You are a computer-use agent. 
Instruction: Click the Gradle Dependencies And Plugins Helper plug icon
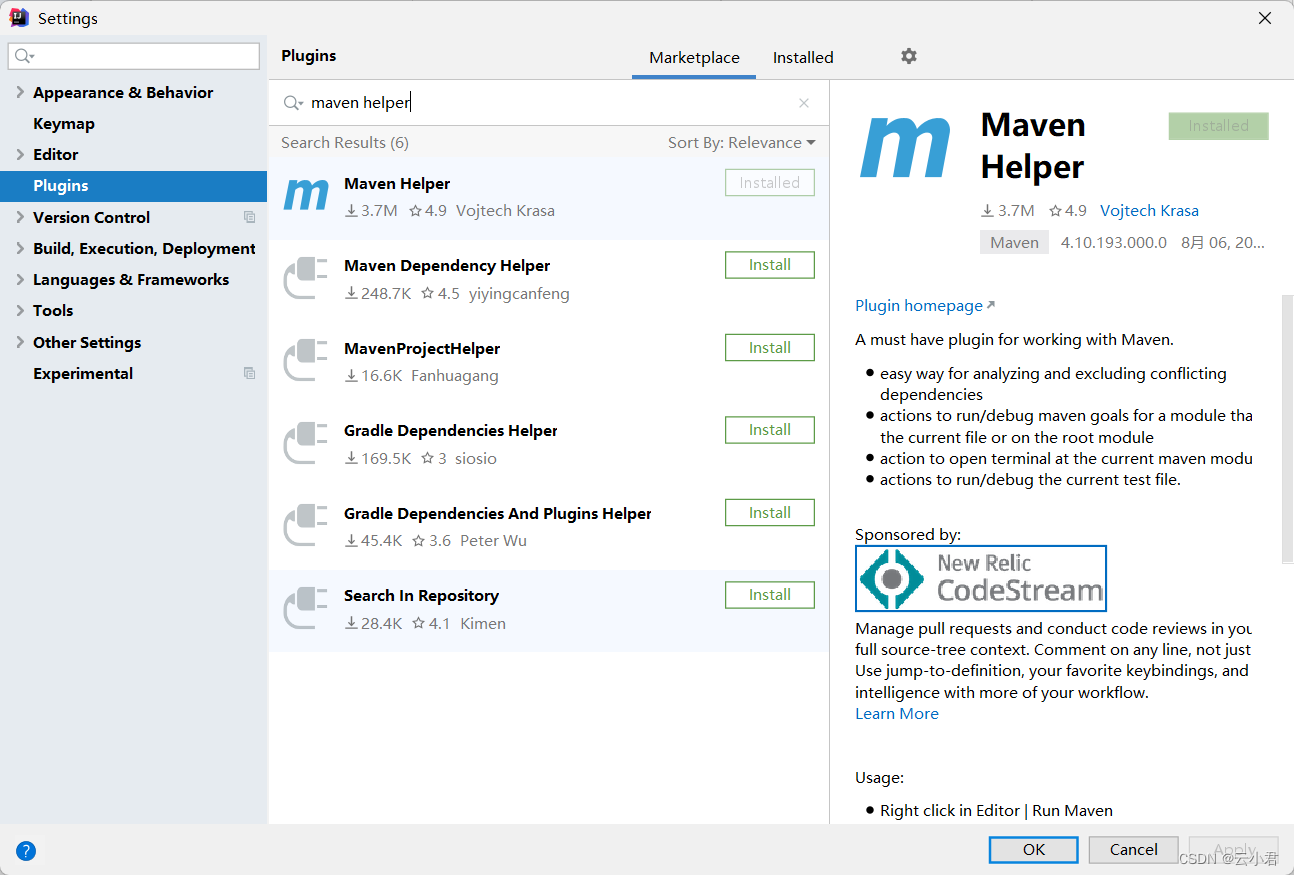pyautogui.click(x=306, y=526)
